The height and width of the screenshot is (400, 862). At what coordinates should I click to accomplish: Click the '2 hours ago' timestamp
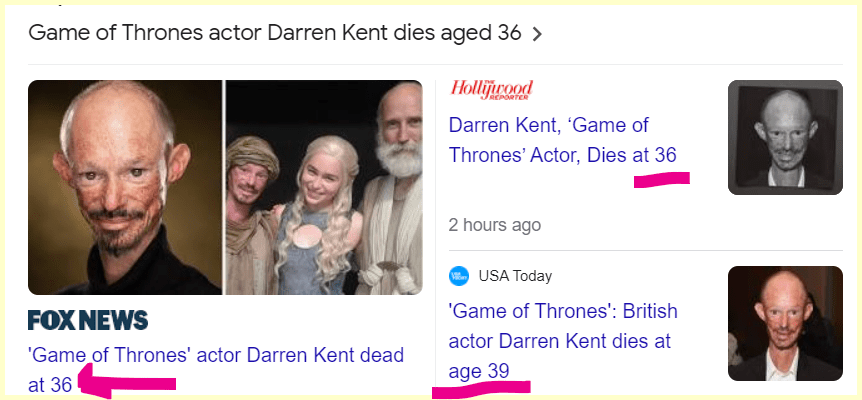pos(495,224)
